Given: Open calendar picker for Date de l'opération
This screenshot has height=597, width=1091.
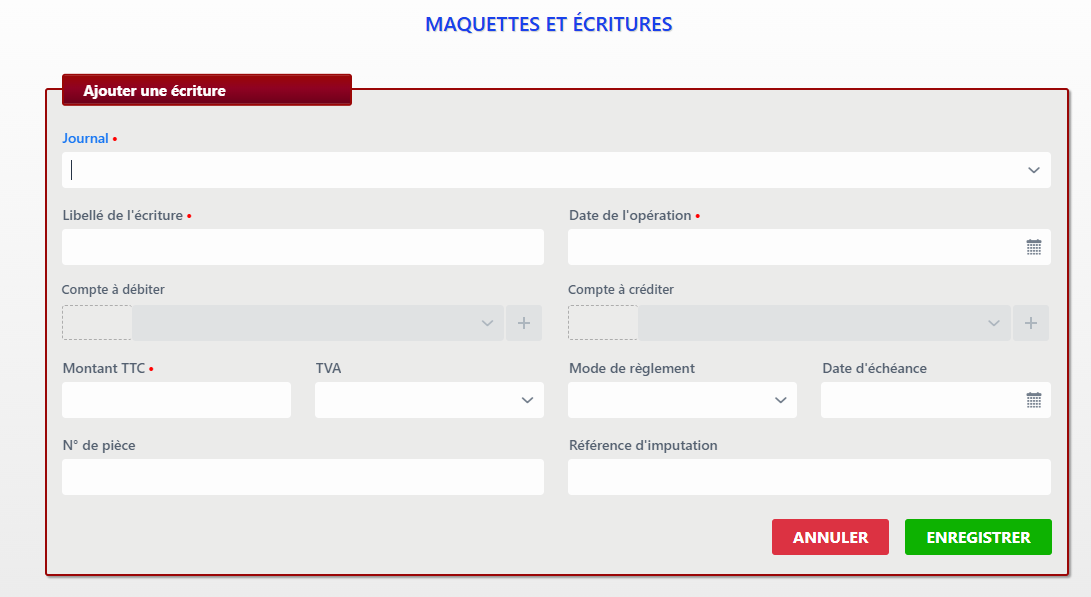Looking at the screenshot, I should pyautogui.click(x=1034, y=247).
